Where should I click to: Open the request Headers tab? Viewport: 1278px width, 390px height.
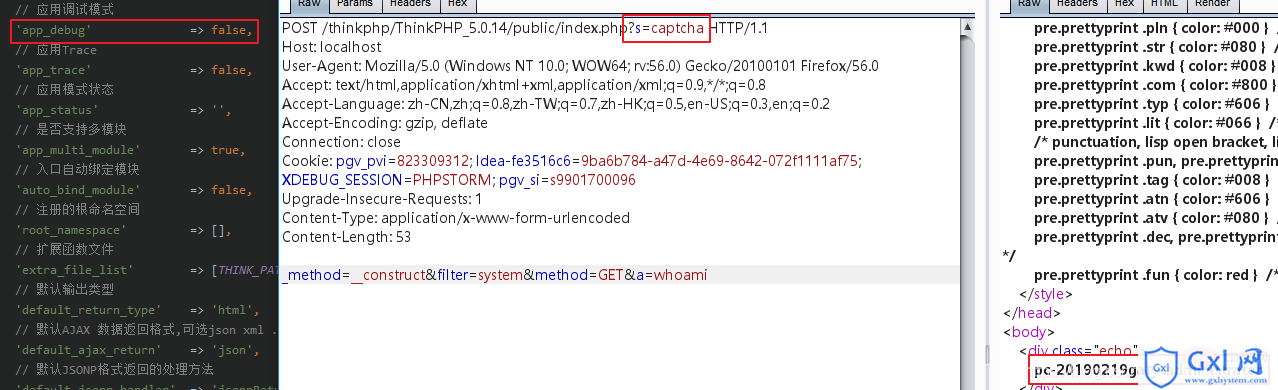[410, 4]
